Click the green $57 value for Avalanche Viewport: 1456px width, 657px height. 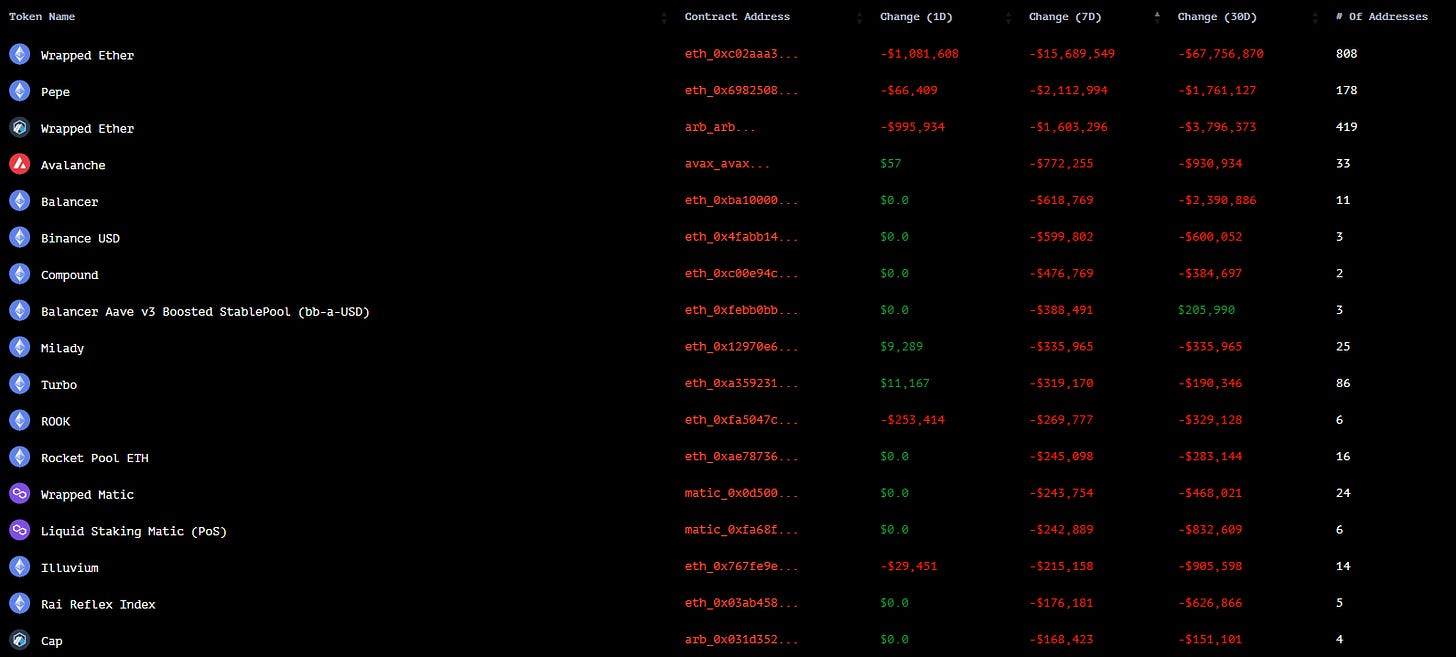coord(890,164)
